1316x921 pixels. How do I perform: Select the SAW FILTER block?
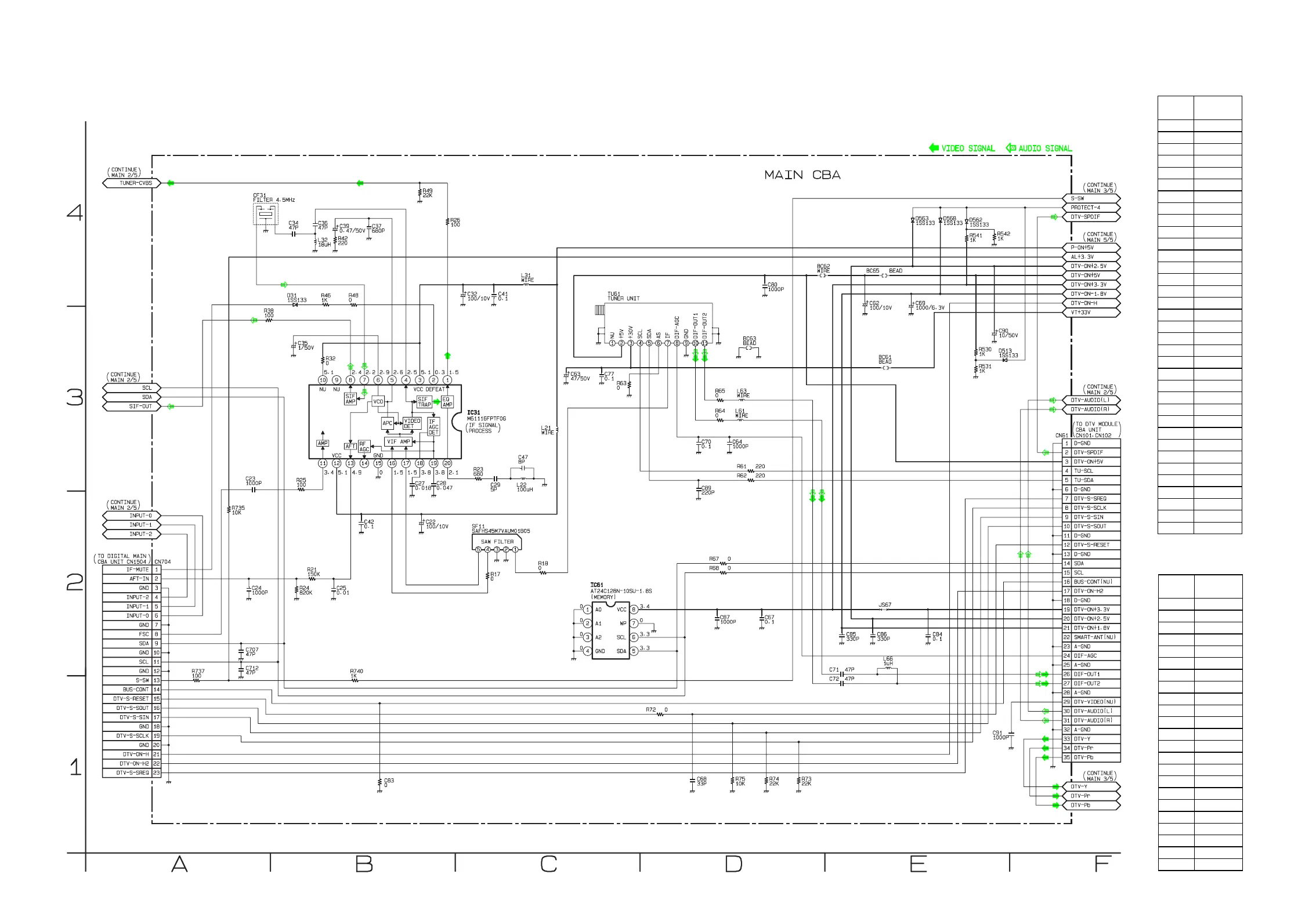coord(497,543)
